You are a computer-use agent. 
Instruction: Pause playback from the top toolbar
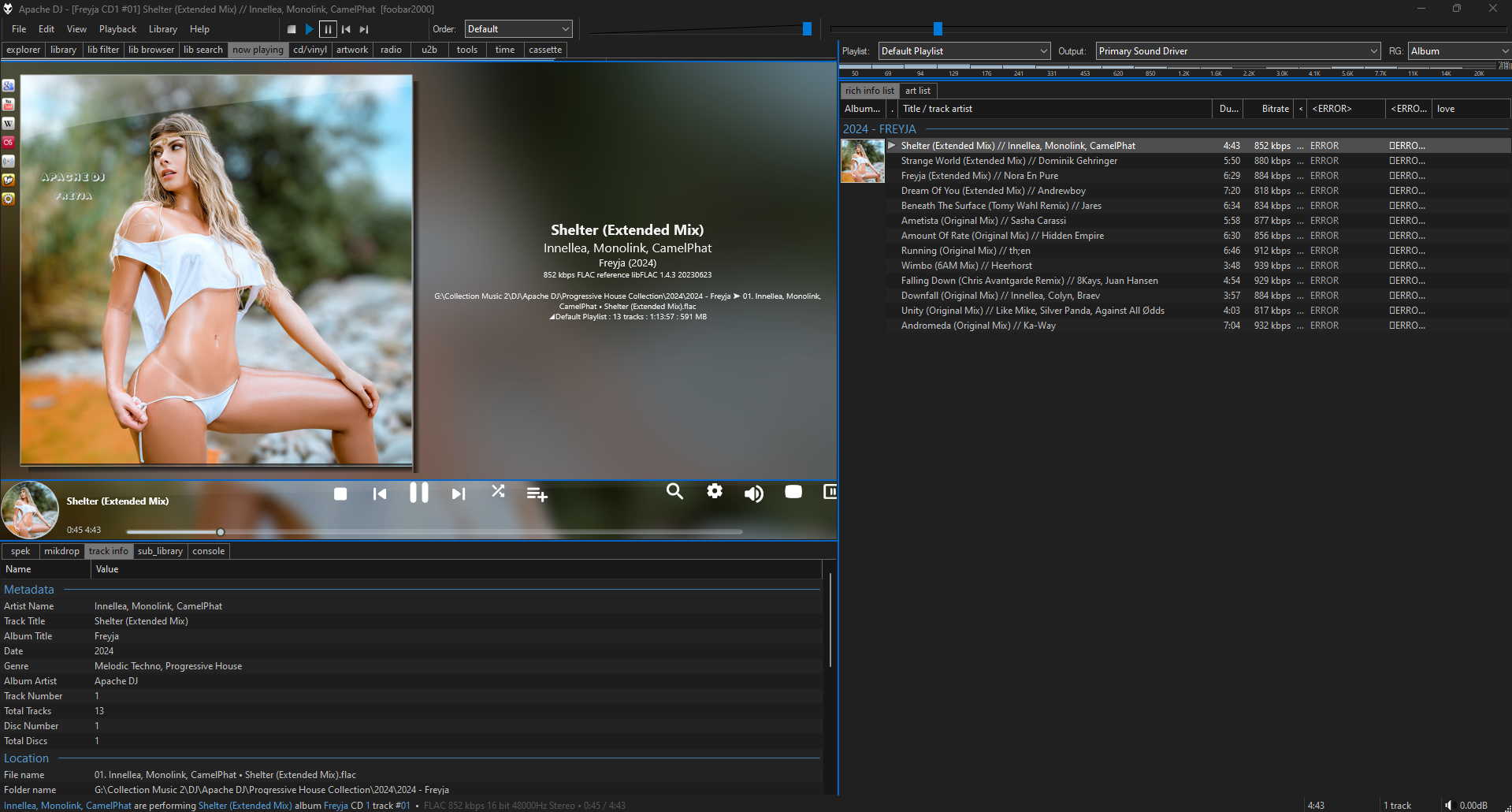(328, 29)
